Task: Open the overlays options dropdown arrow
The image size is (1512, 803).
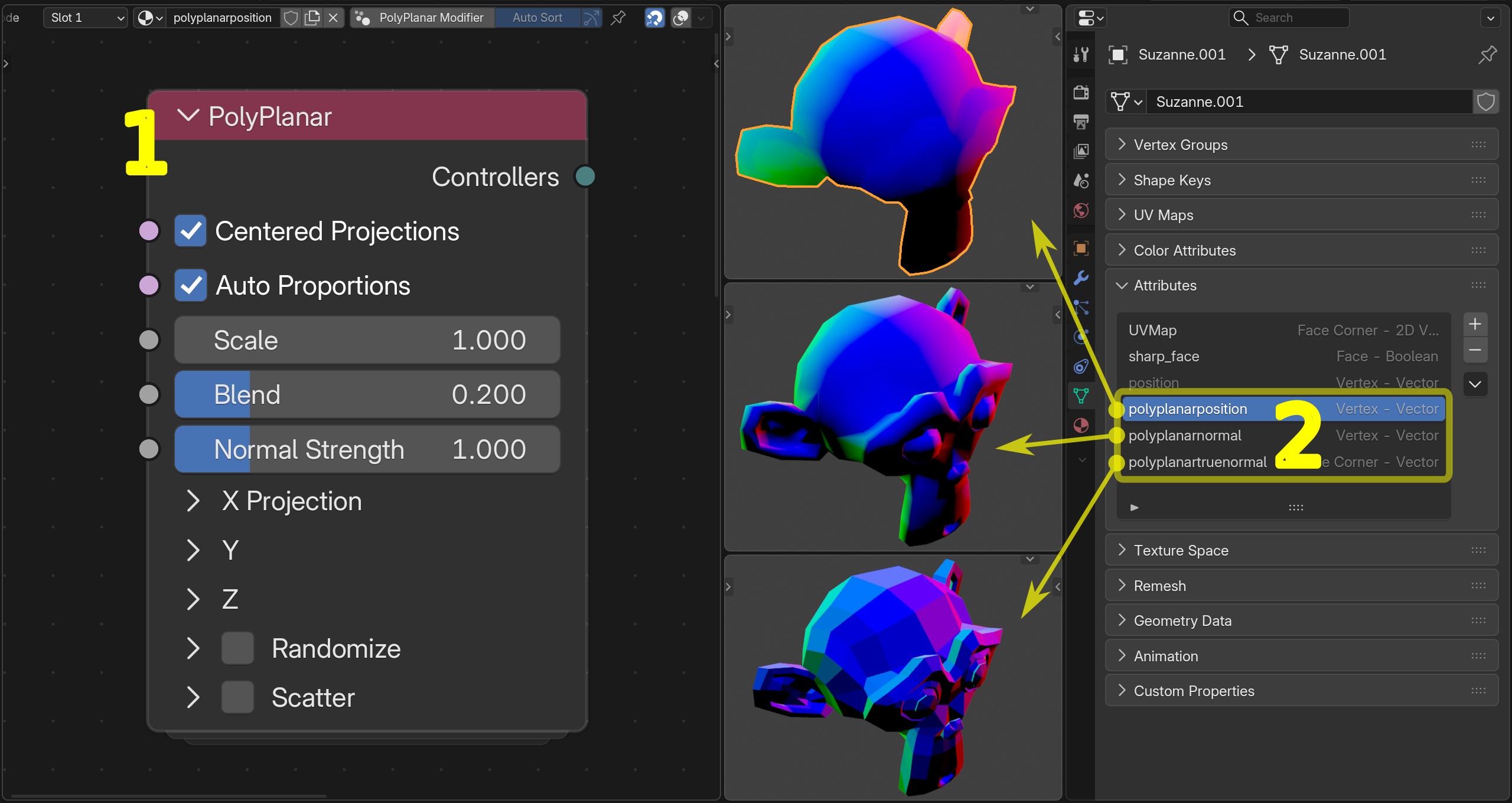Action: coord(701,18)
